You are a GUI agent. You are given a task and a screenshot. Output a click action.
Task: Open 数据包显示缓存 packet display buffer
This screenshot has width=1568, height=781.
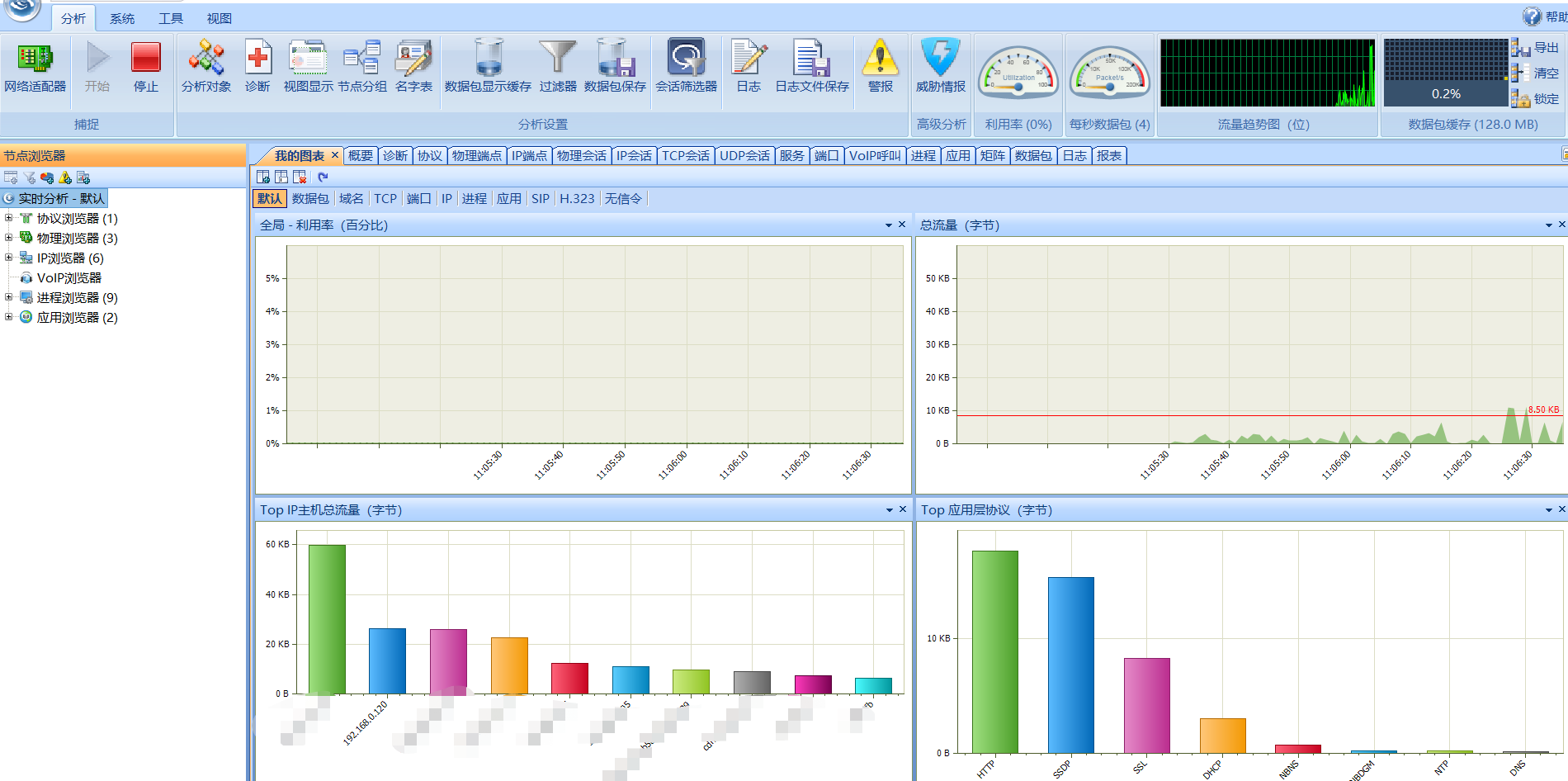[488, 68]
